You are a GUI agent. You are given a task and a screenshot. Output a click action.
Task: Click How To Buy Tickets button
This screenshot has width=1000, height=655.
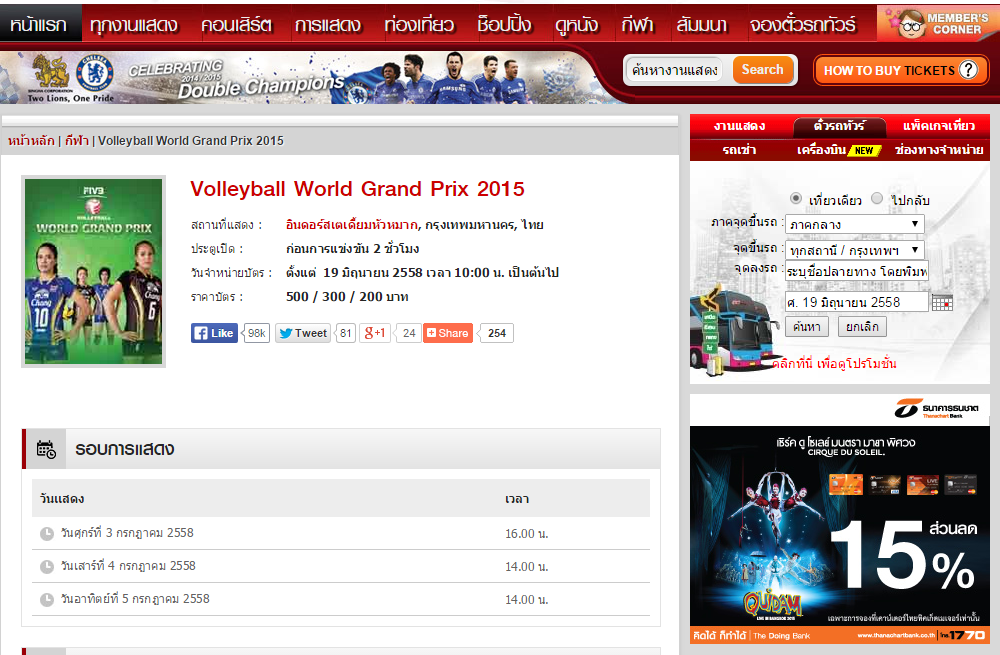point(901,70)
